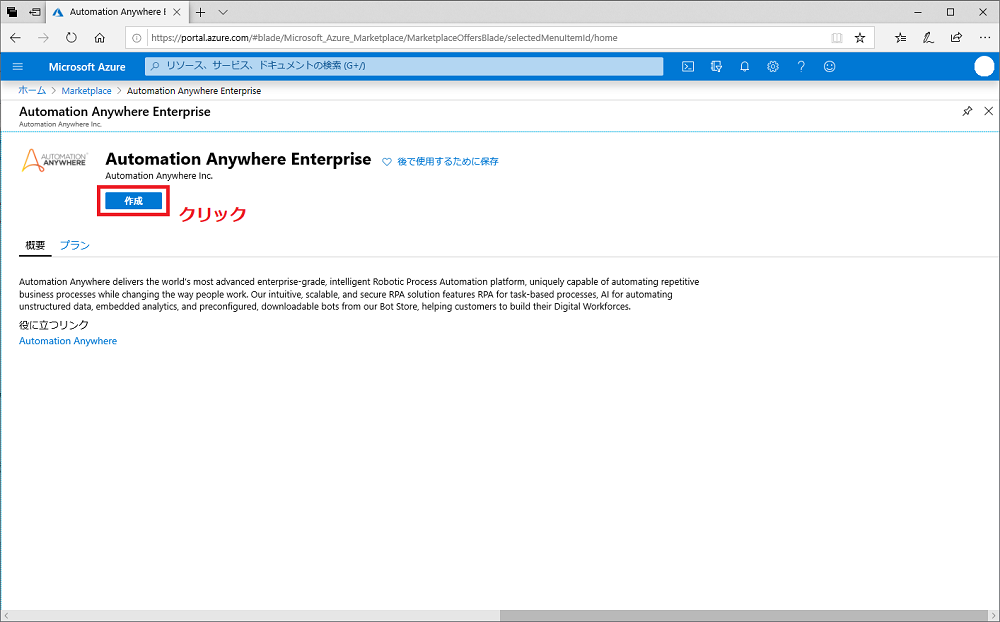Open browser Settings and more menu

click(985, 38)
